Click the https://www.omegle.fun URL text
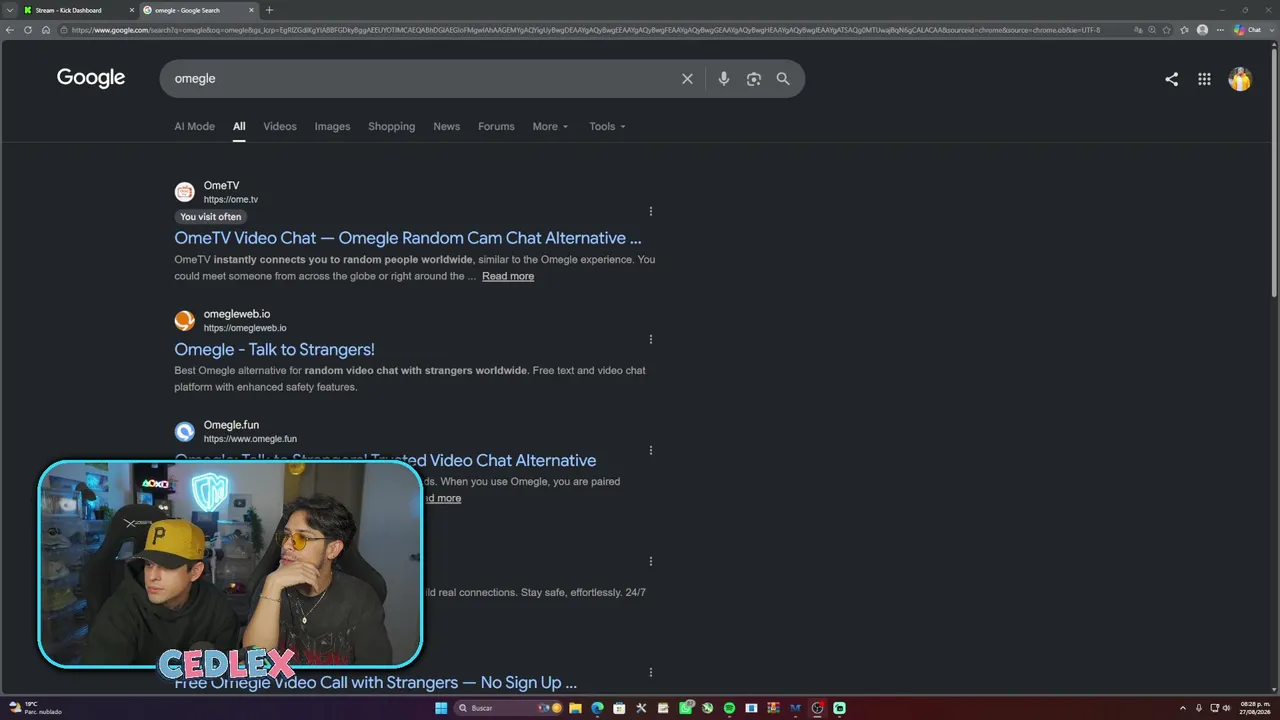 tap(250, 439)
